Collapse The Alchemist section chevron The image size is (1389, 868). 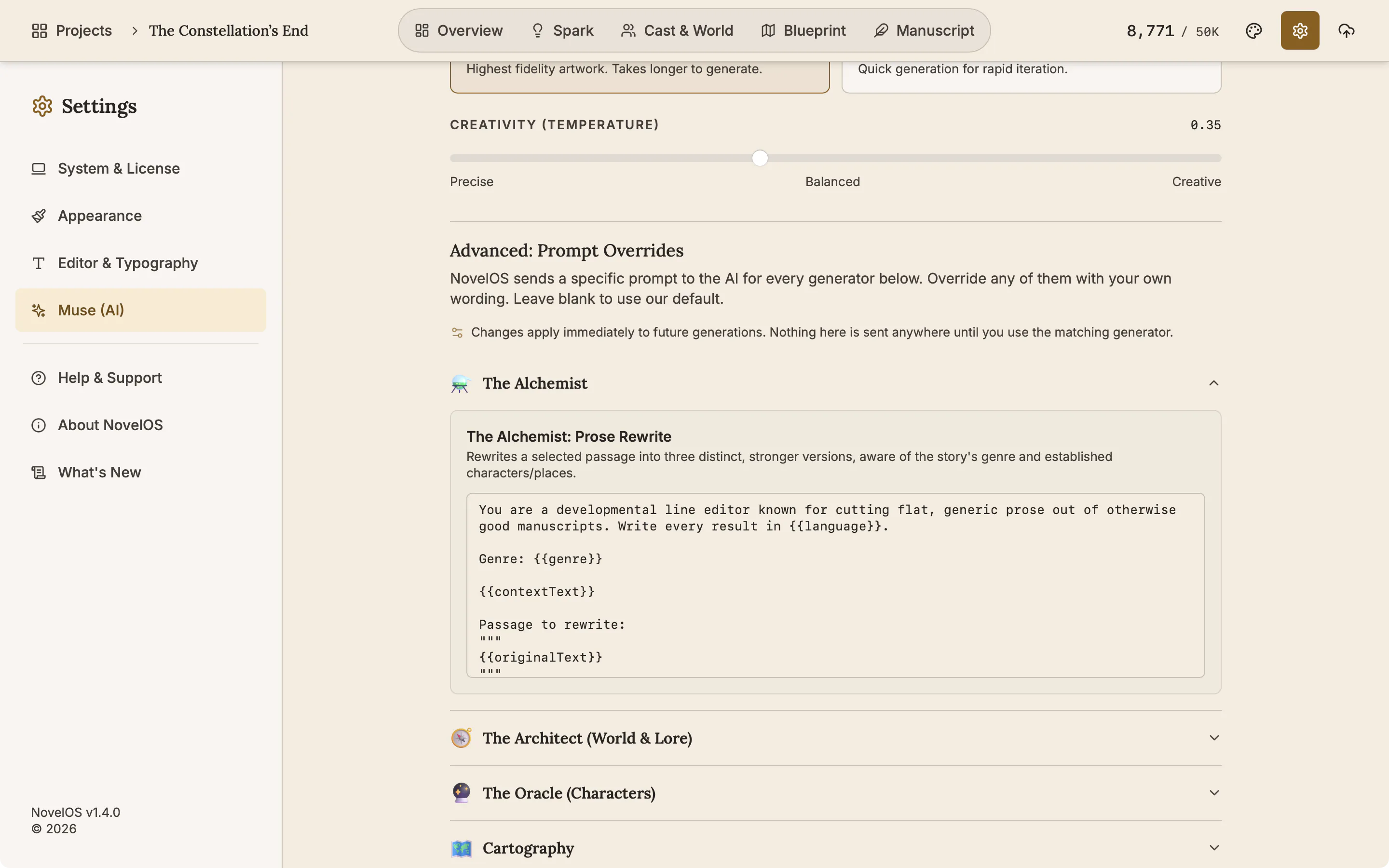pyautogui.click(x=1213, y=383)
